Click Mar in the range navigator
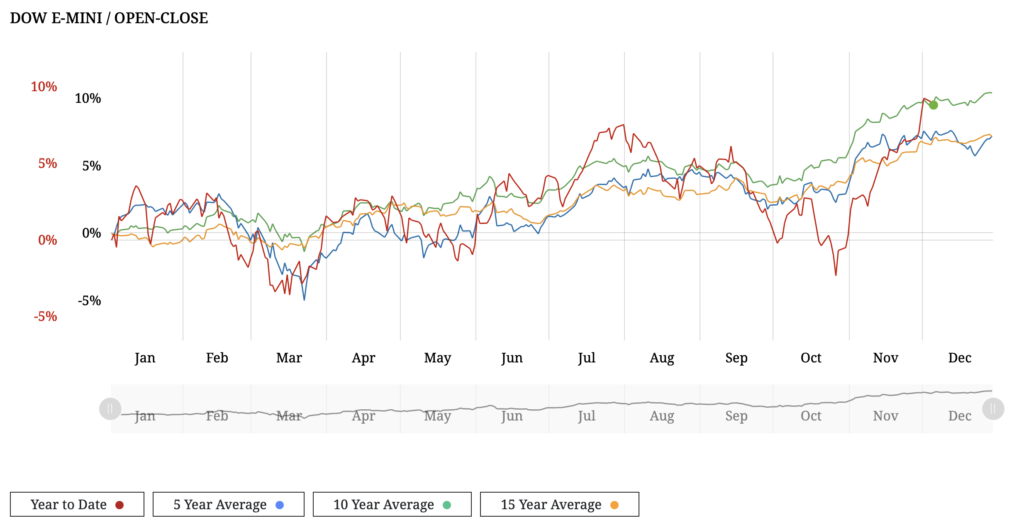1024x520 pixels. [x=289, y=416]
